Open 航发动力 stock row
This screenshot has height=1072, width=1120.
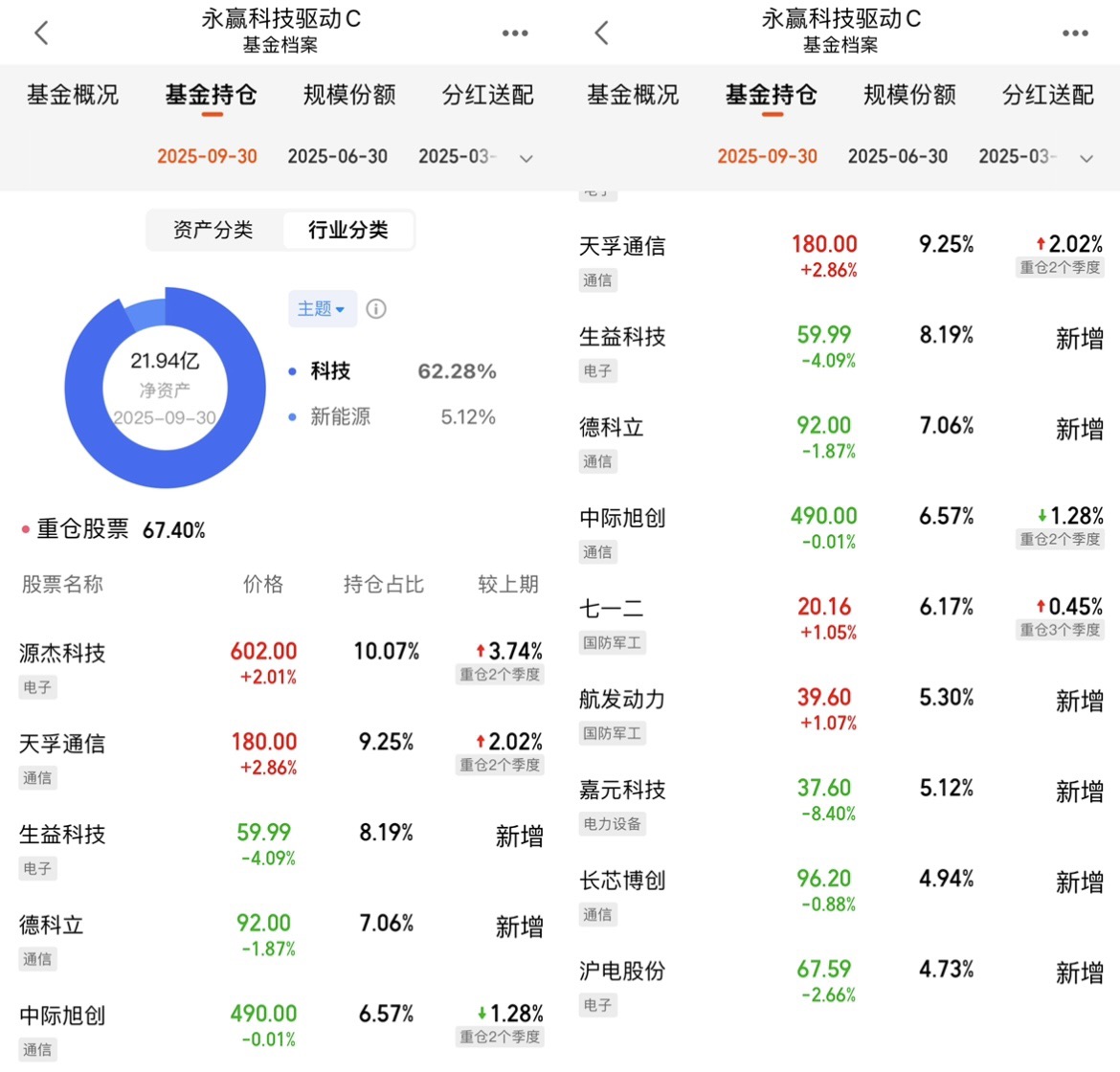click(x=840, y=715)
